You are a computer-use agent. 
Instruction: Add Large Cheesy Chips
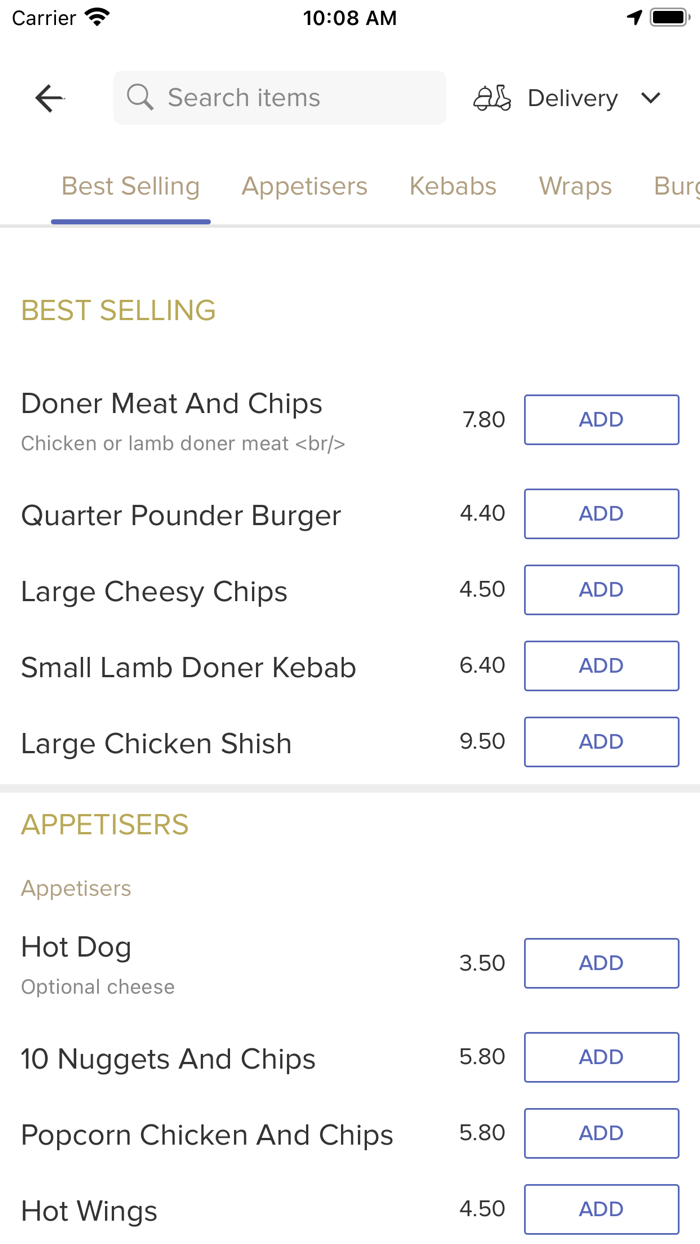(601, 590)
